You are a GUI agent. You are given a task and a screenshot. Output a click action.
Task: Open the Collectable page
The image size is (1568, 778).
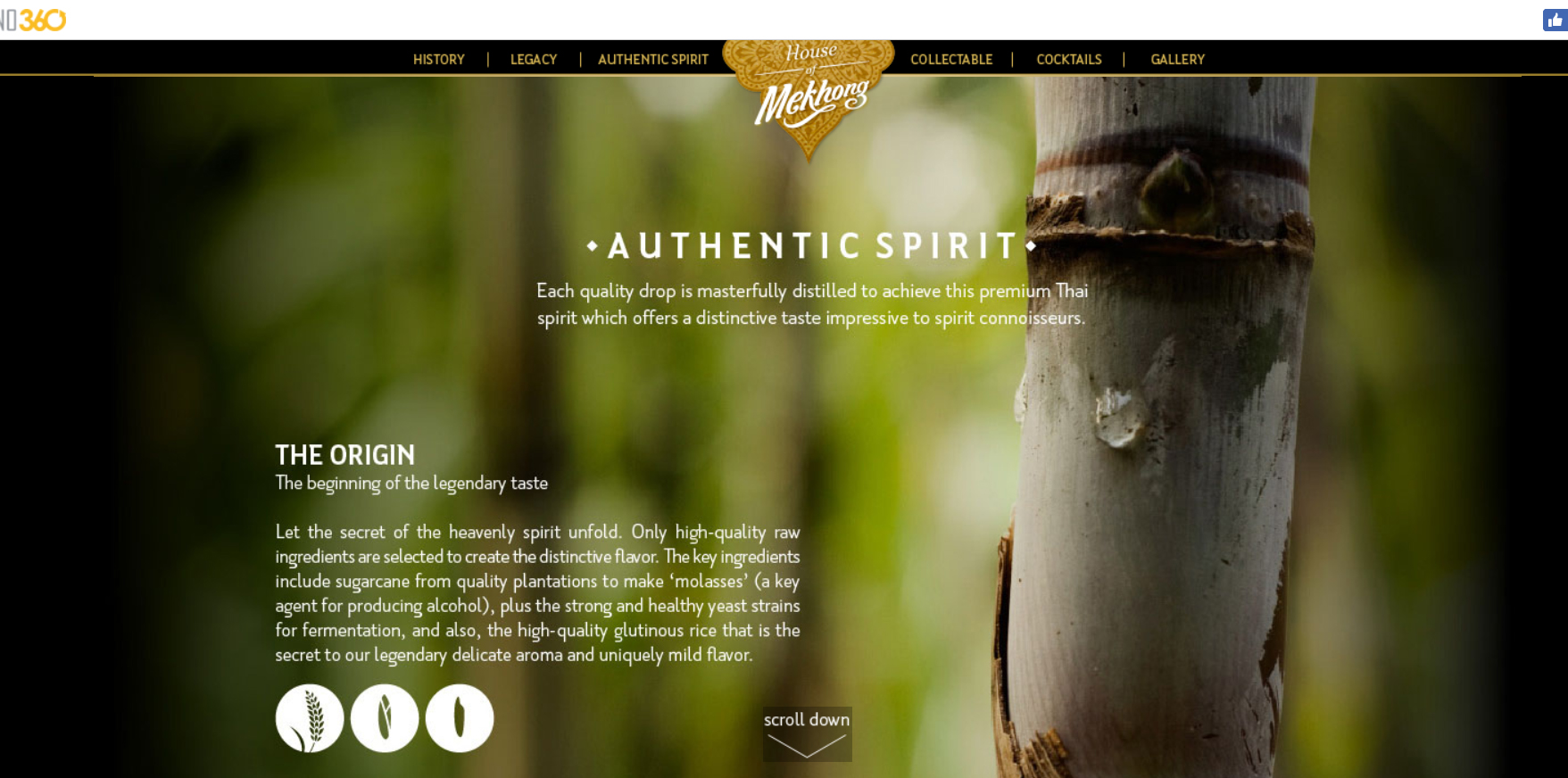pyautogui.click(x=951, y=60)
